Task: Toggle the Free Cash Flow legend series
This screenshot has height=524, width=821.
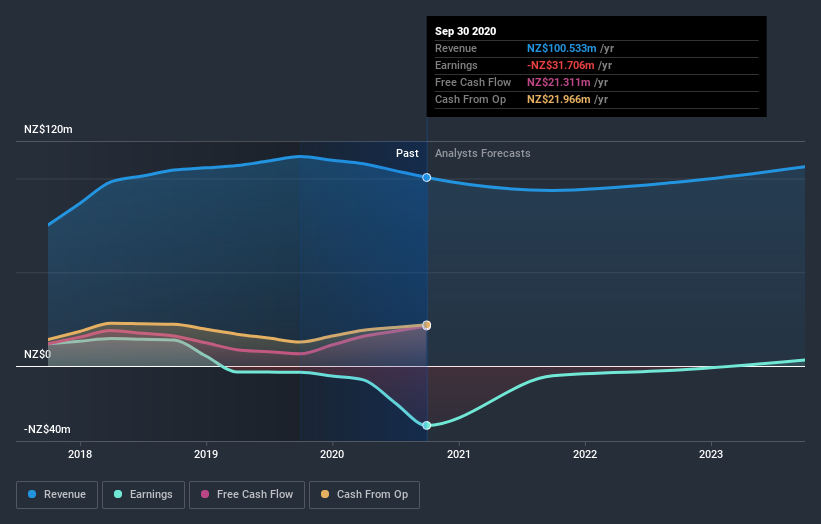Action: 247,495
